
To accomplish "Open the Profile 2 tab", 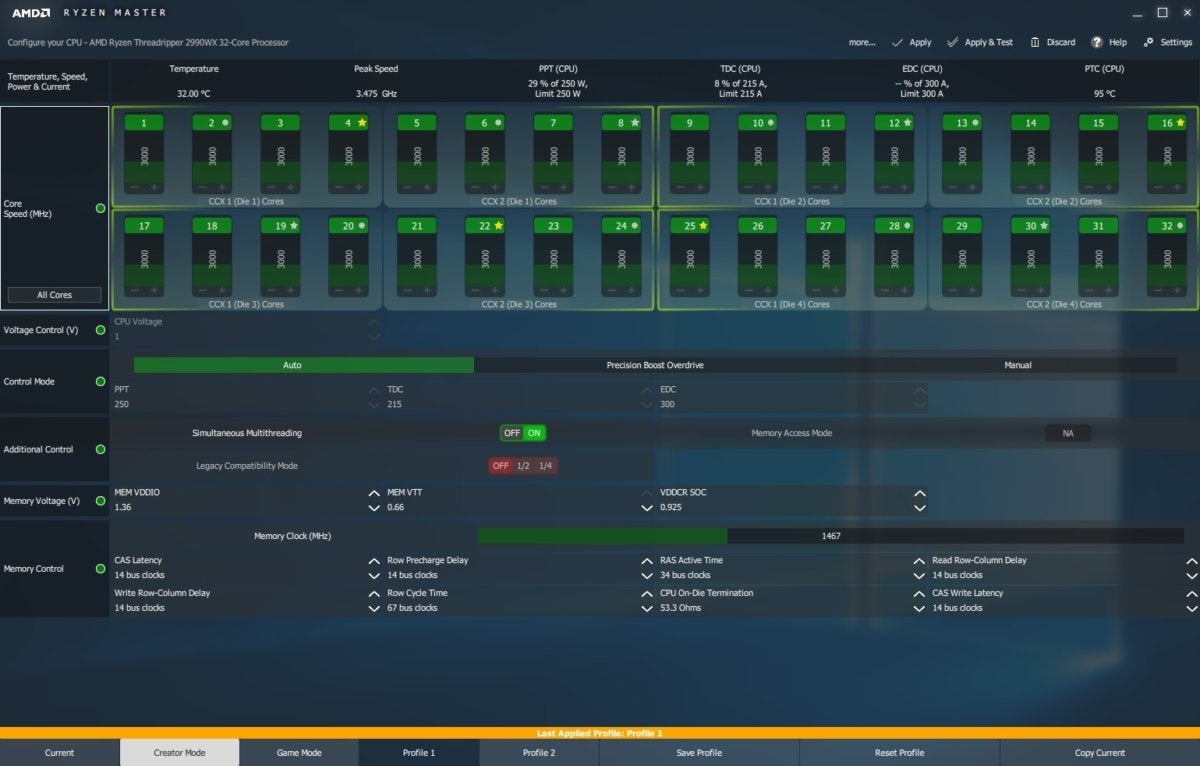I will point(539,753).
